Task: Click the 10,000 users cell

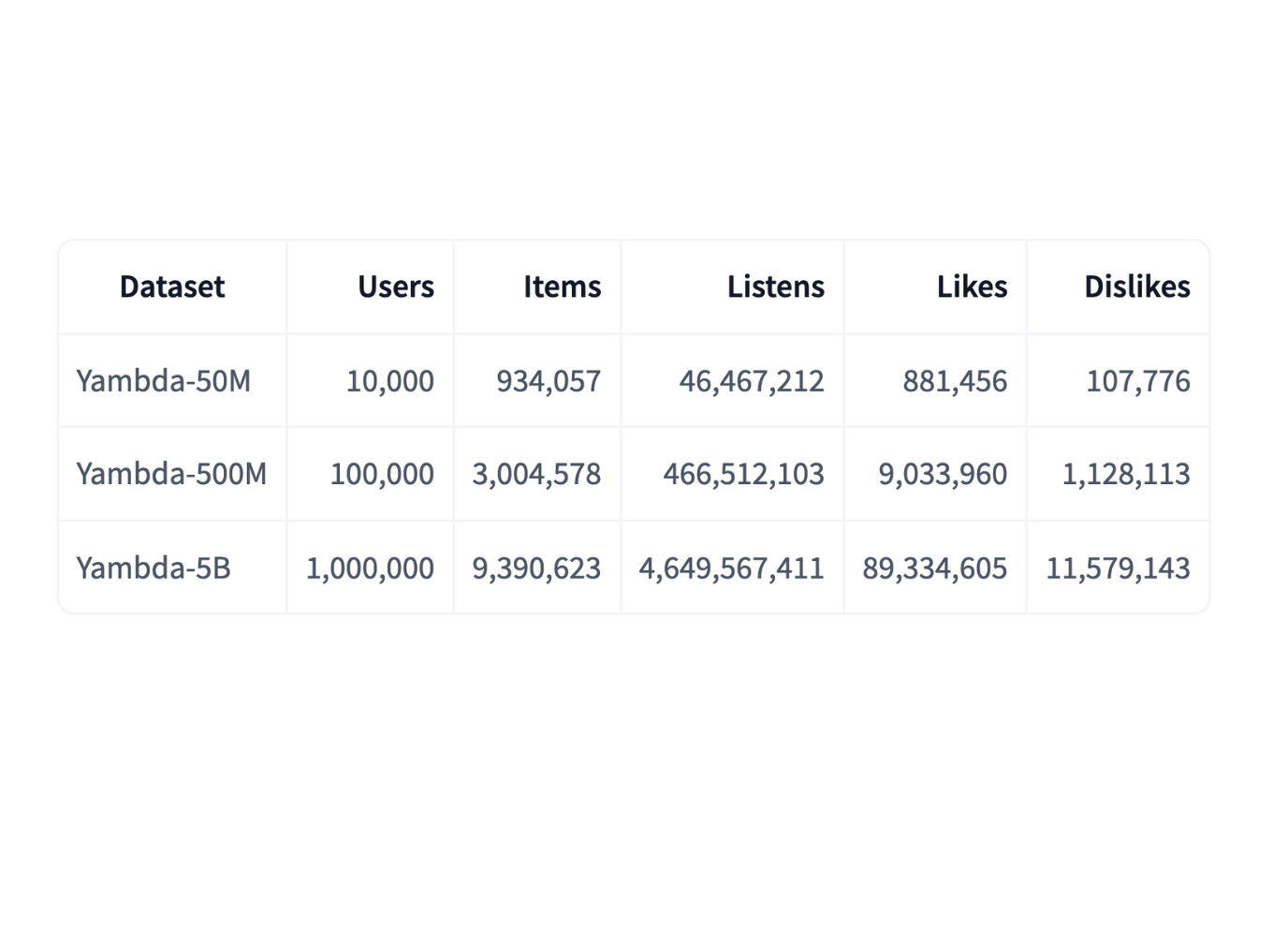Action: click(389, 381)
